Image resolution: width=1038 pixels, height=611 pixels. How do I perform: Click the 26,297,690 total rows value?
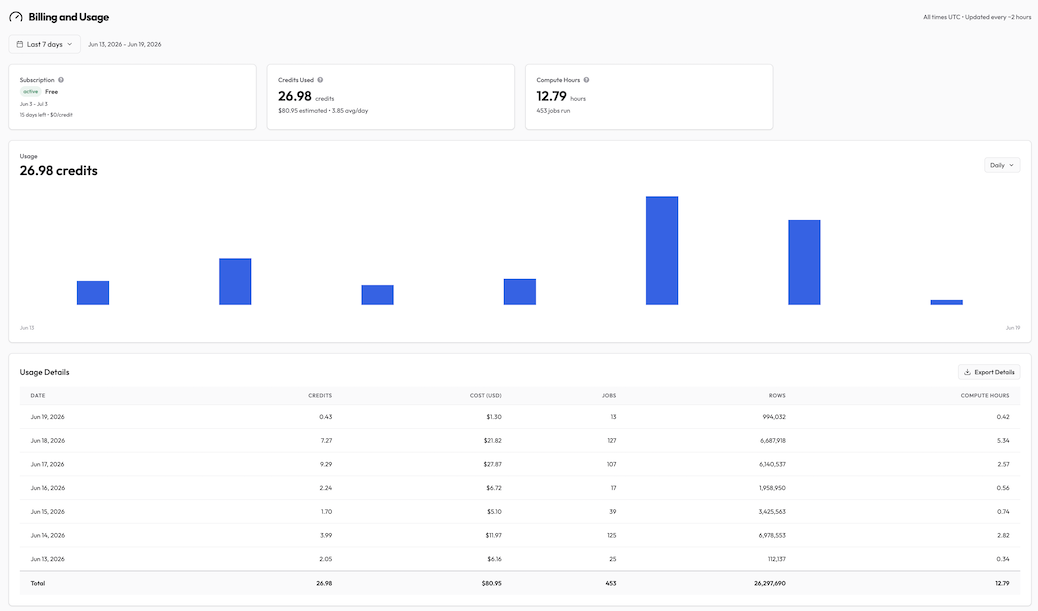(x=770, y=584)
